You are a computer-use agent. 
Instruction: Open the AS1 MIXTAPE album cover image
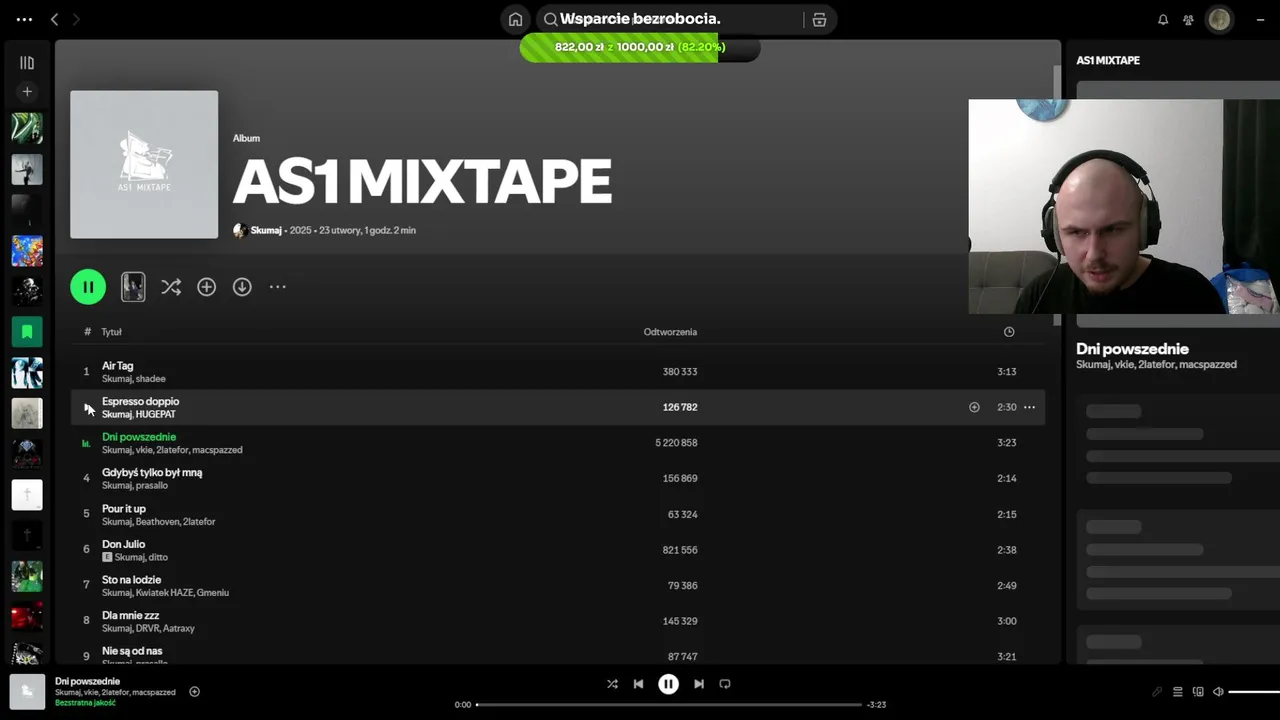tap(144, 165)
